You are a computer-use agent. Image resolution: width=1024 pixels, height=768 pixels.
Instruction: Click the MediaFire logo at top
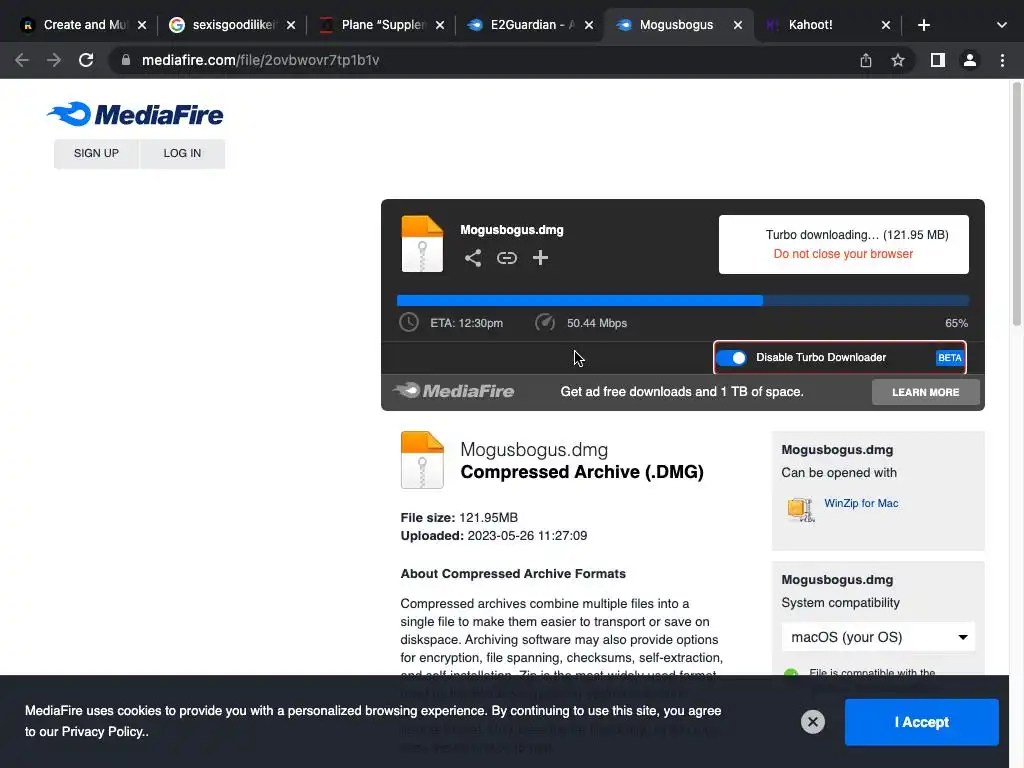[x=135, y=114]
